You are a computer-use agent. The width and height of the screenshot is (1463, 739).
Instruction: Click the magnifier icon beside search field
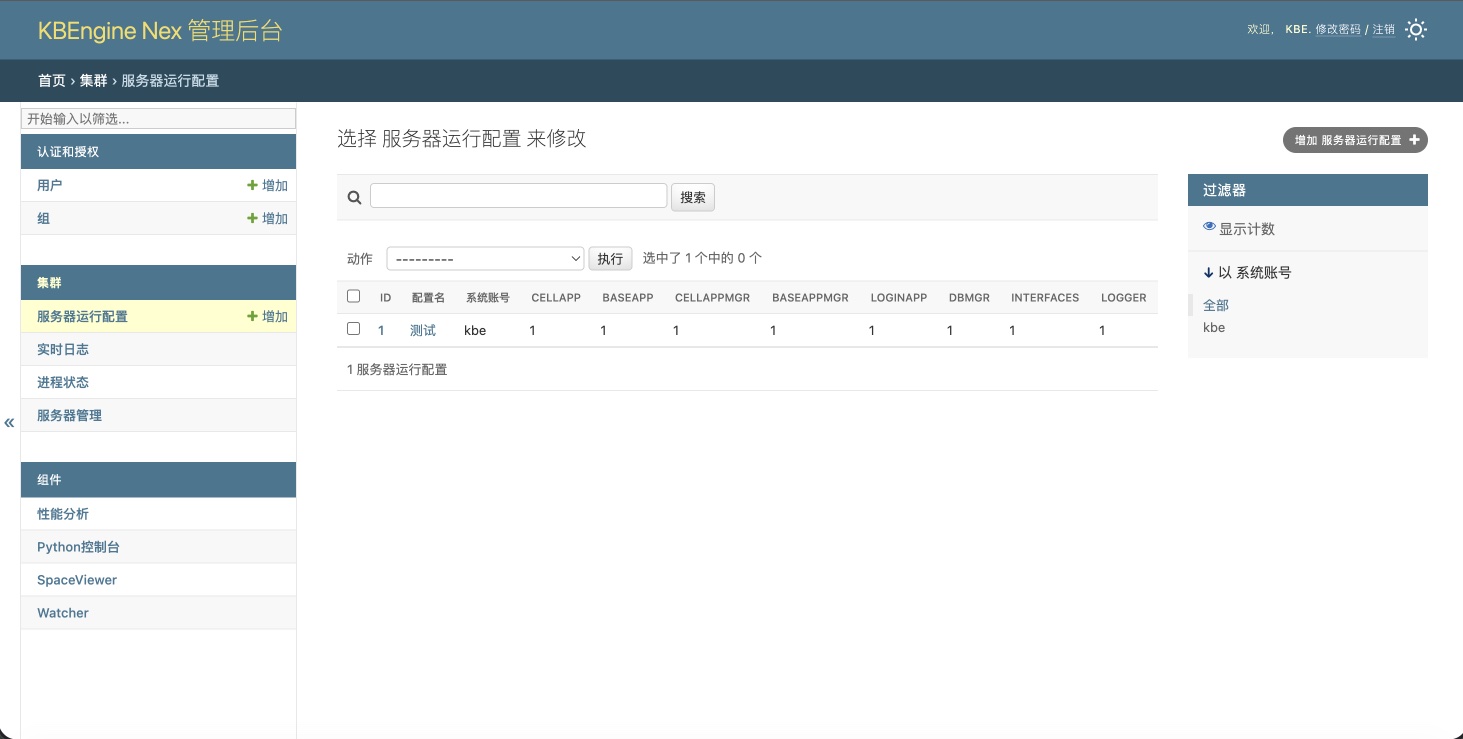click(354, 197)
